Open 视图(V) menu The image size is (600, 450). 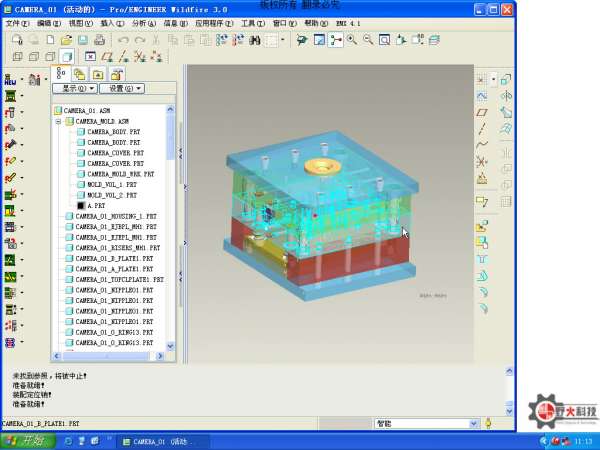pos(81,23)
